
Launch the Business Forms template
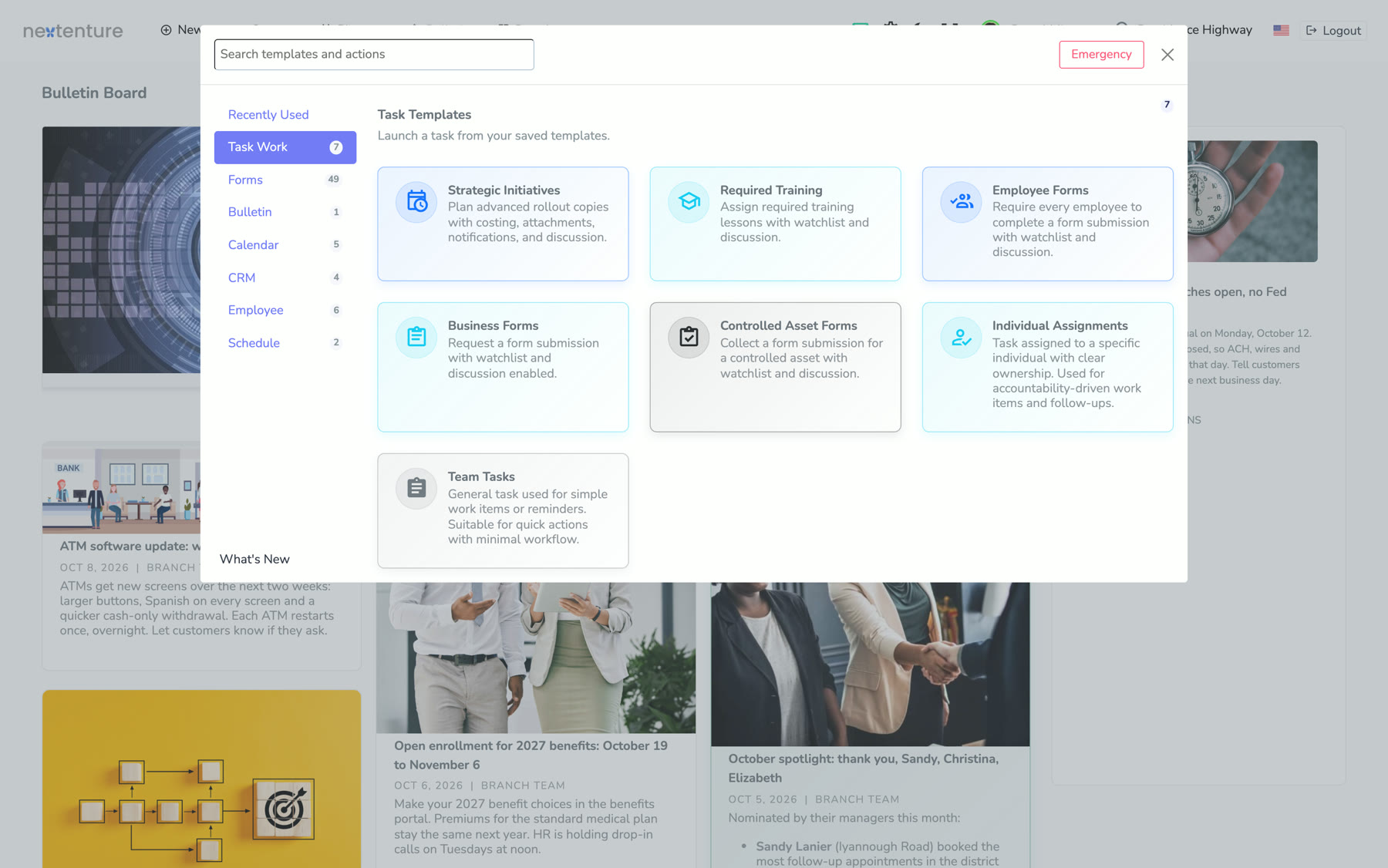(503, 367)
